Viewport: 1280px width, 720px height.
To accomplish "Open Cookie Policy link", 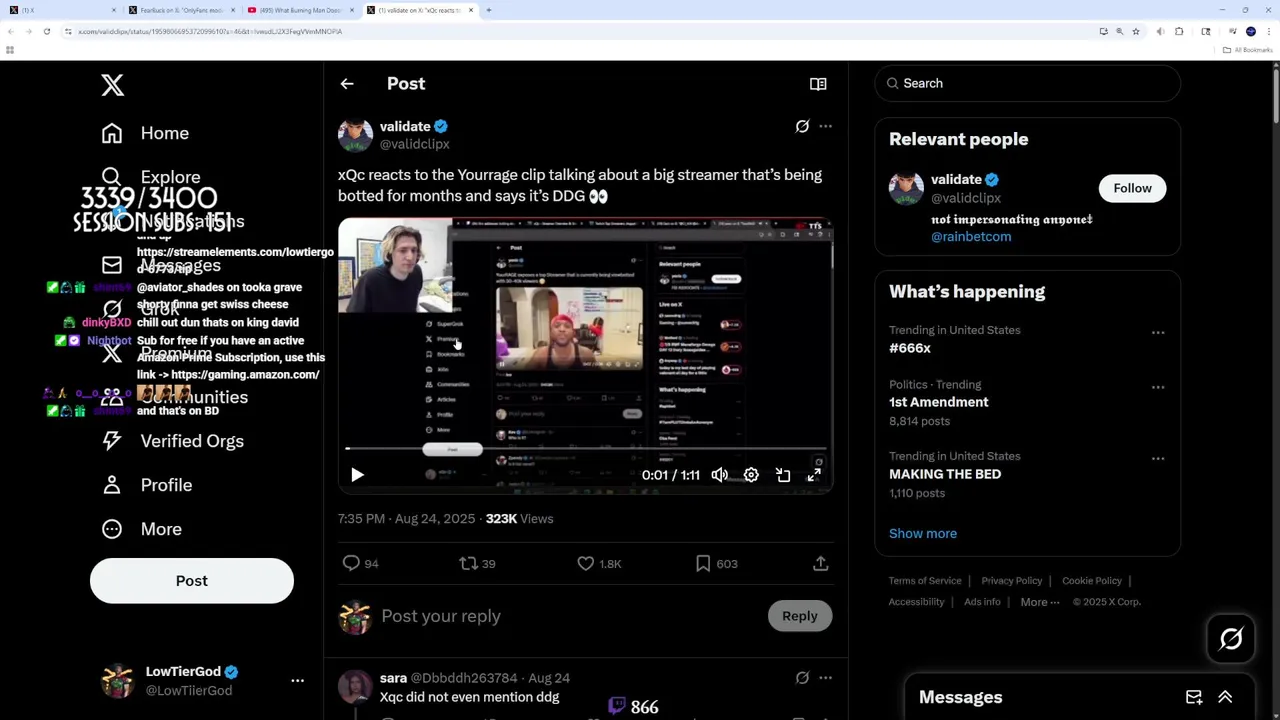I will [x=1092, y=581].
